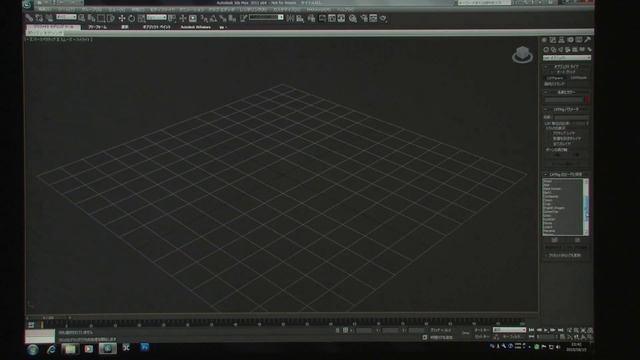
Task: Click the CATMuscle object type button
Action: click(578, 78)
